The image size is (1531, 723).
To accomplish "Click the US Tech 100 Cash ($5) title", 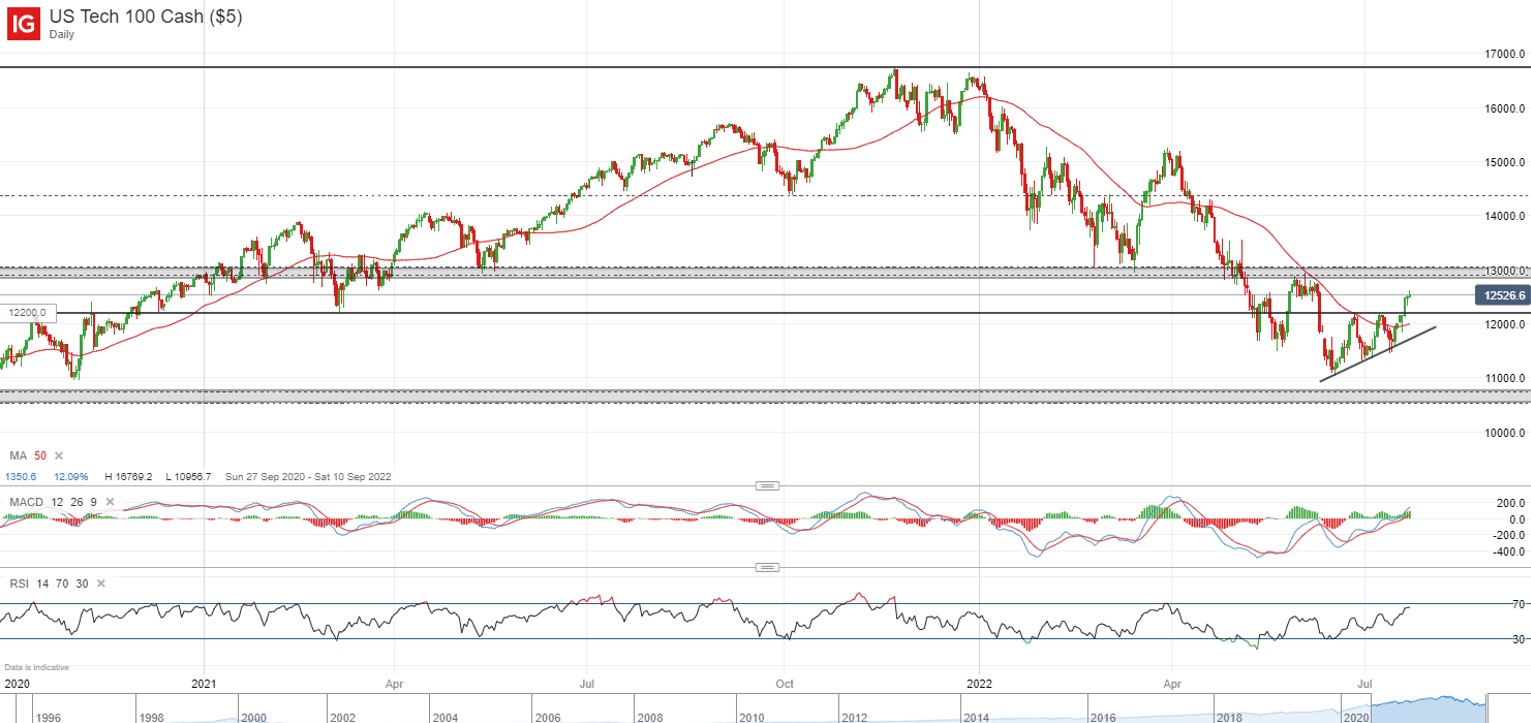I will [x=145, y=16].
